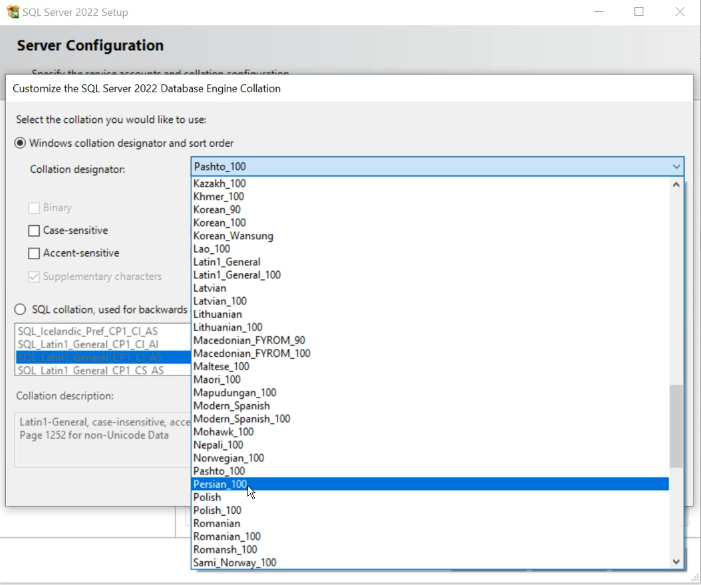Click the Pashto_100 combo box field
Viewport: 701px width, 585px height.
(x=437, y=166)
